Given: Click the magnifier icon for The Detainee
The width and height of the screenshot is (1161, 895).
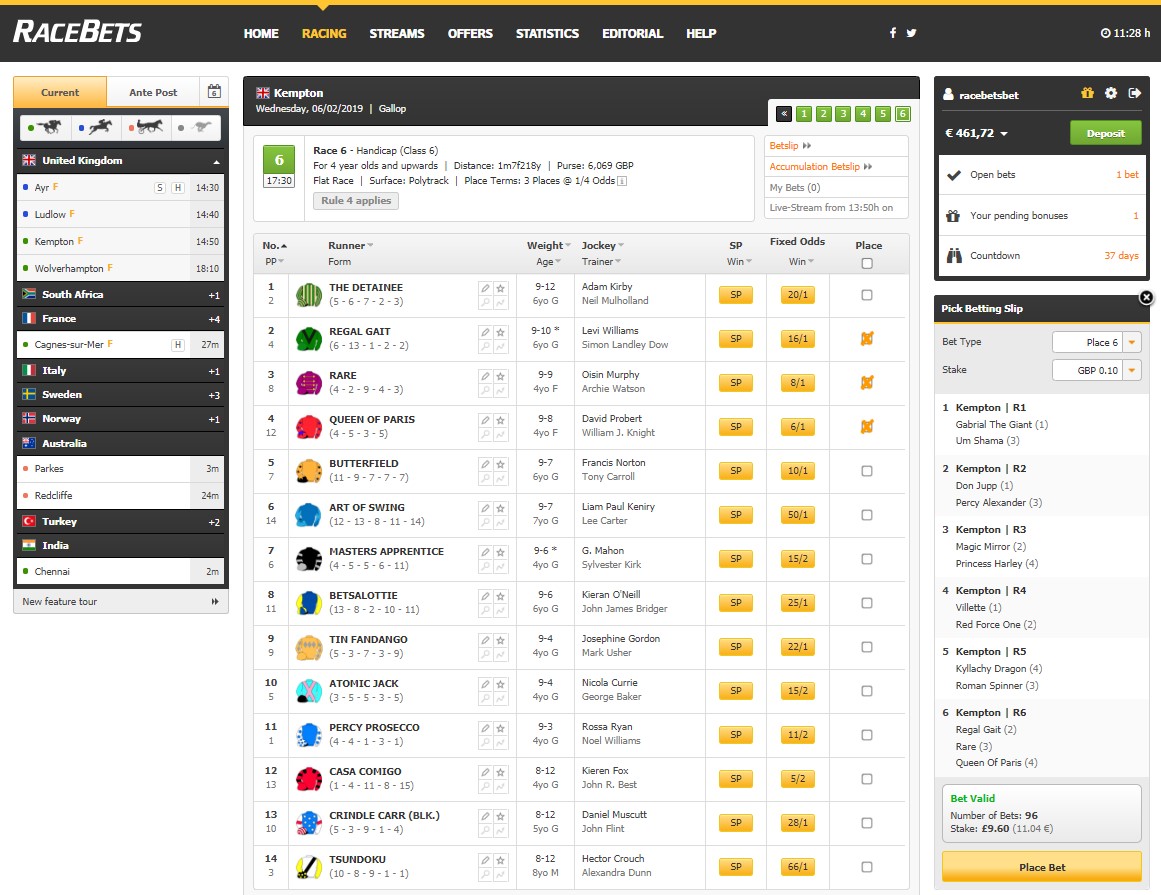Looking at the screenshot, I should pos(485,302).
